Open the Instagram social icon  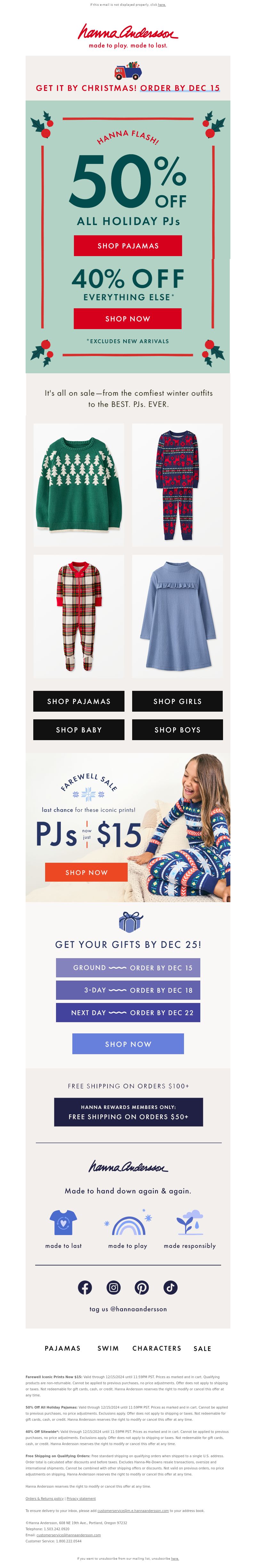(114, 1287)
